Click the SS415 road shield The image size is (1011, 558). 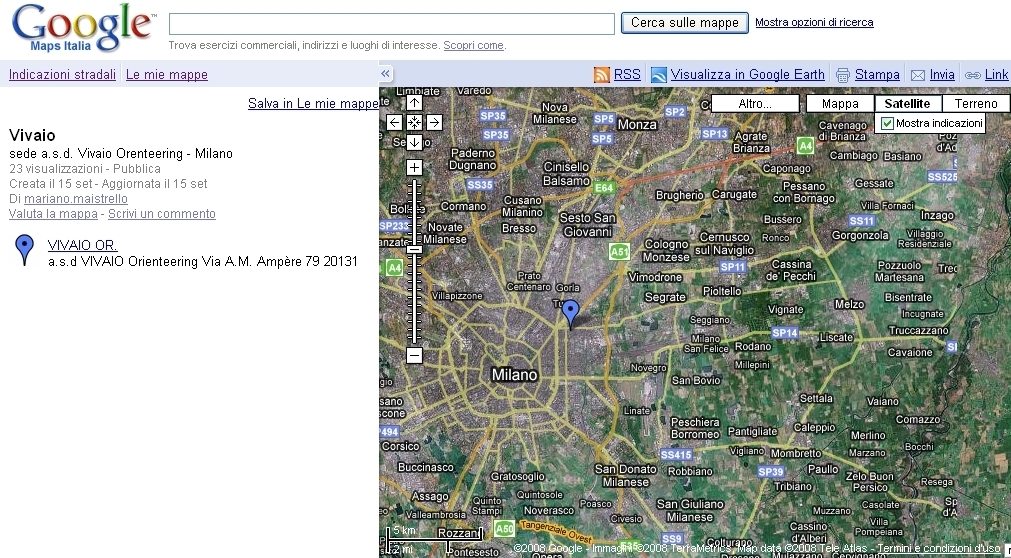676,455
